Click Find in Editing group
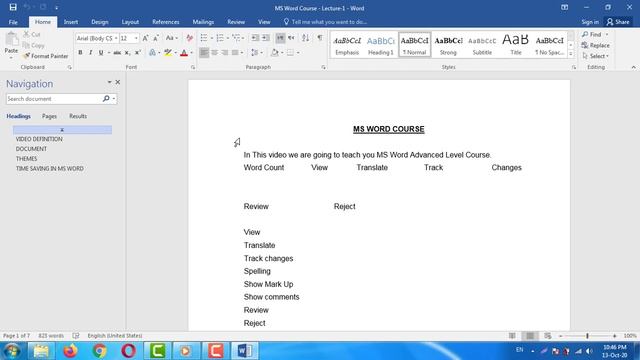640x360 pixels. tap(592, 34)
